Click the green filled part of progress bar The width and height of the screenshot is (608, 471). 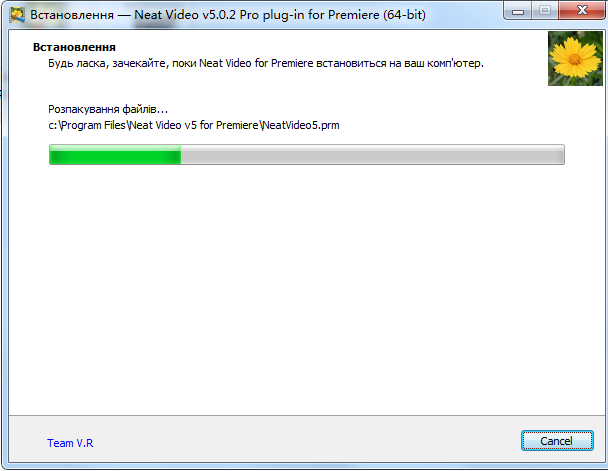115,155
